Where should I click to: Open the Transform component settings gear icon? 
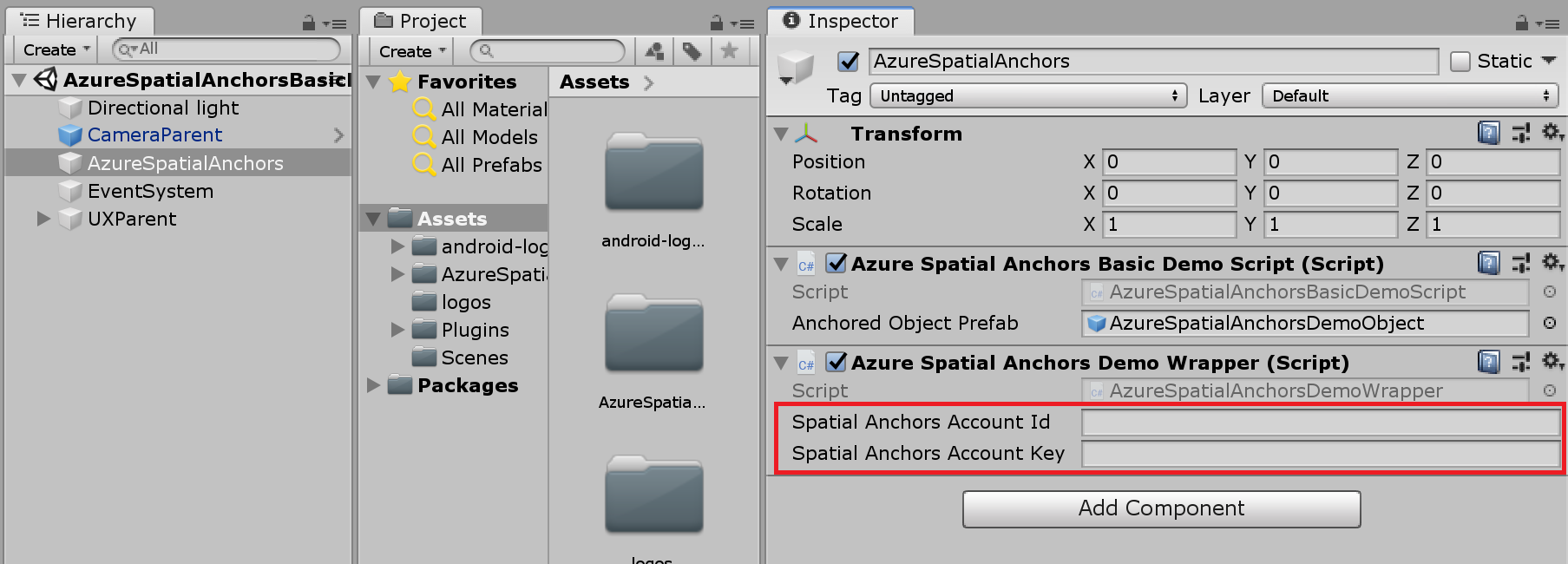(1552, 132)
